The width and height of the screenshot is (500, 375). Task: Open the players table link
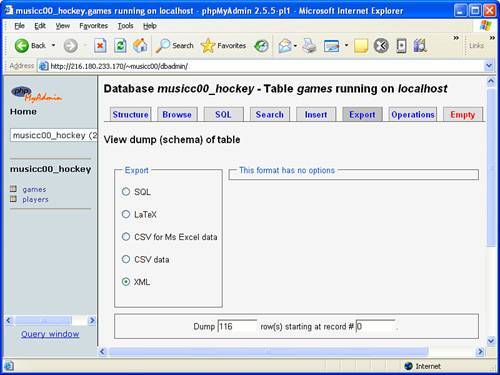tap(35, 199)
